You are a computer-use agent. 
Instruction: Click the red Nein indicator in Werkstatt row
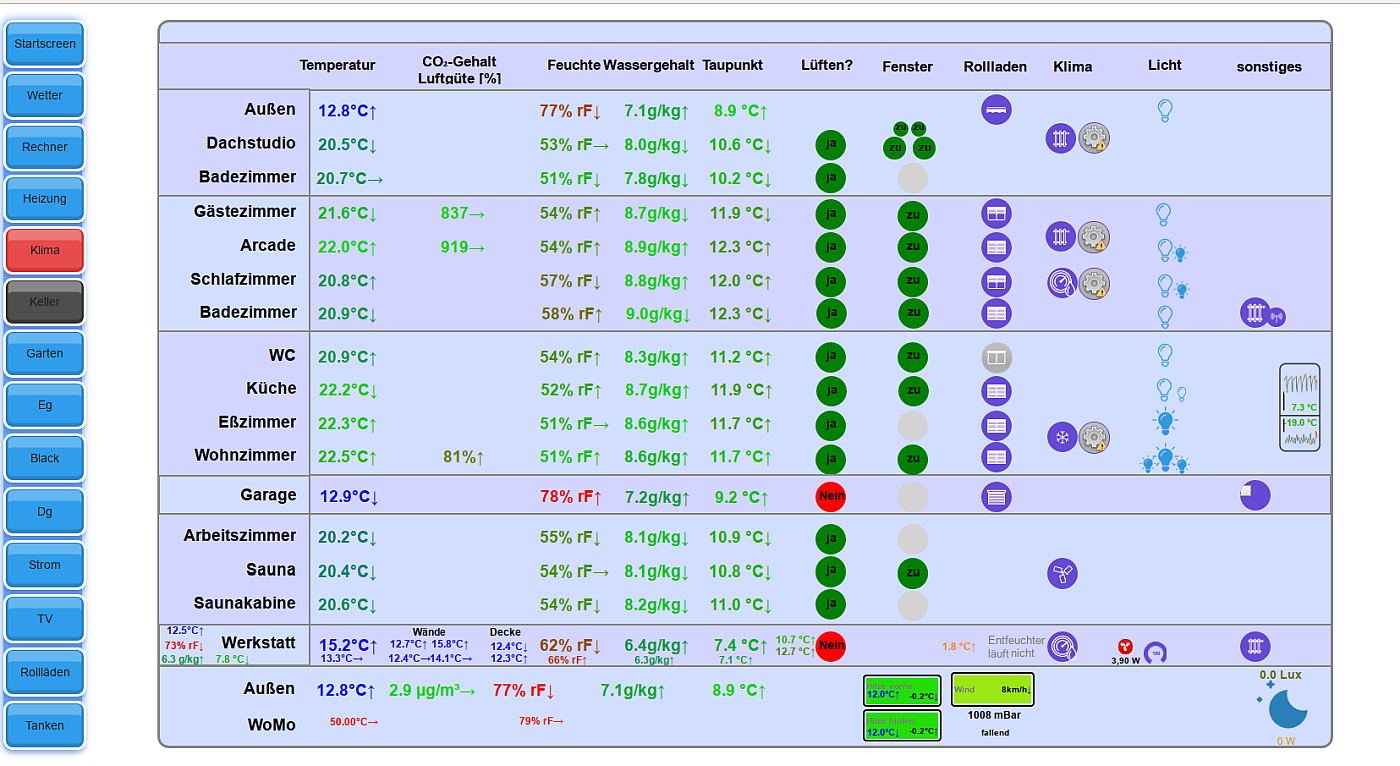(x=830, y=646)
